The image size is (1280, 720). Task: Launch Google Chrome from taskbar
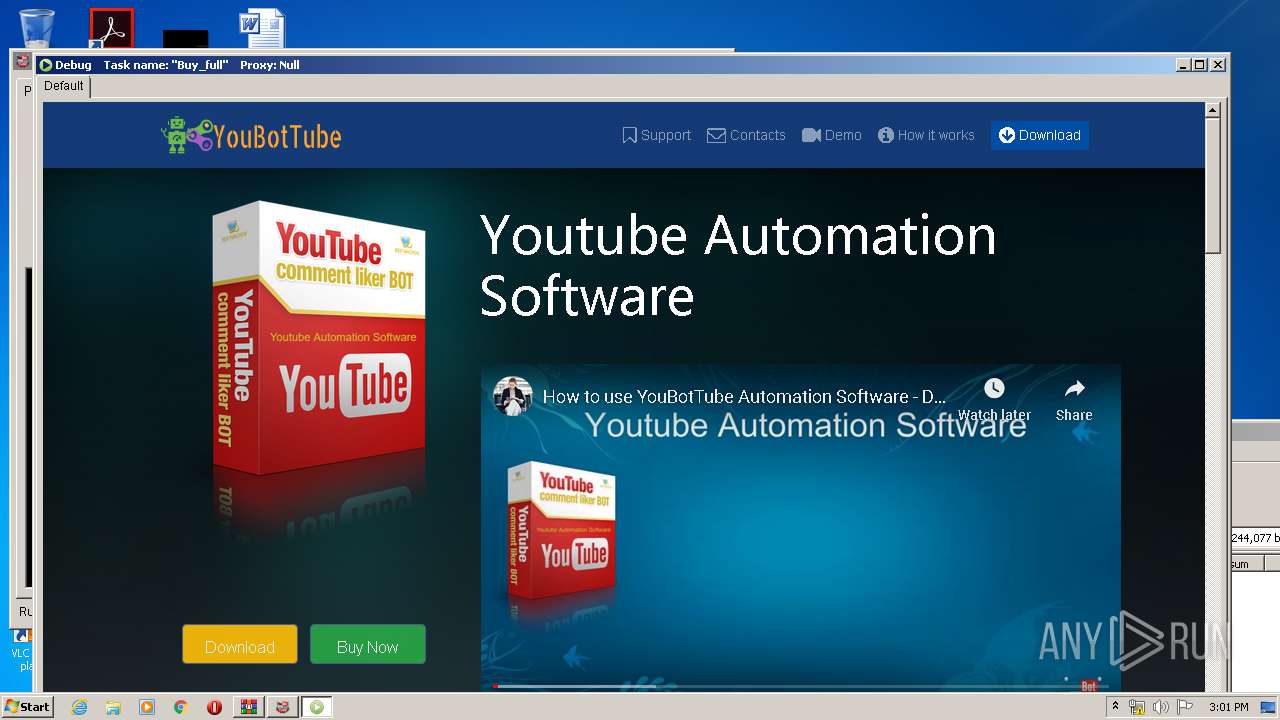click(181, 707)
